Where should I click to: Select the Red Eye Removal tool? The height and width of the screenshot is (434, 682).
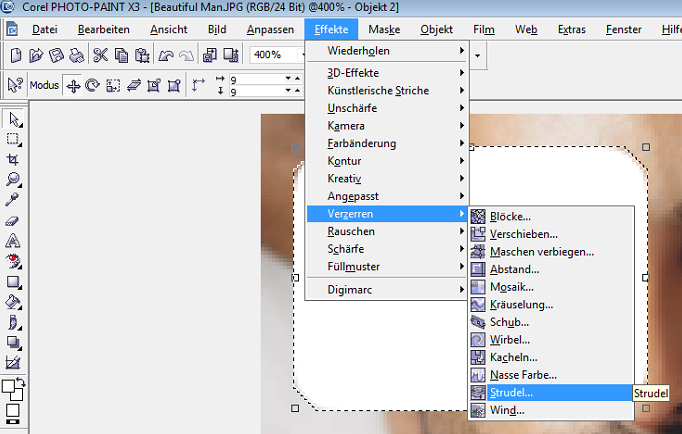tap(13, 261)
